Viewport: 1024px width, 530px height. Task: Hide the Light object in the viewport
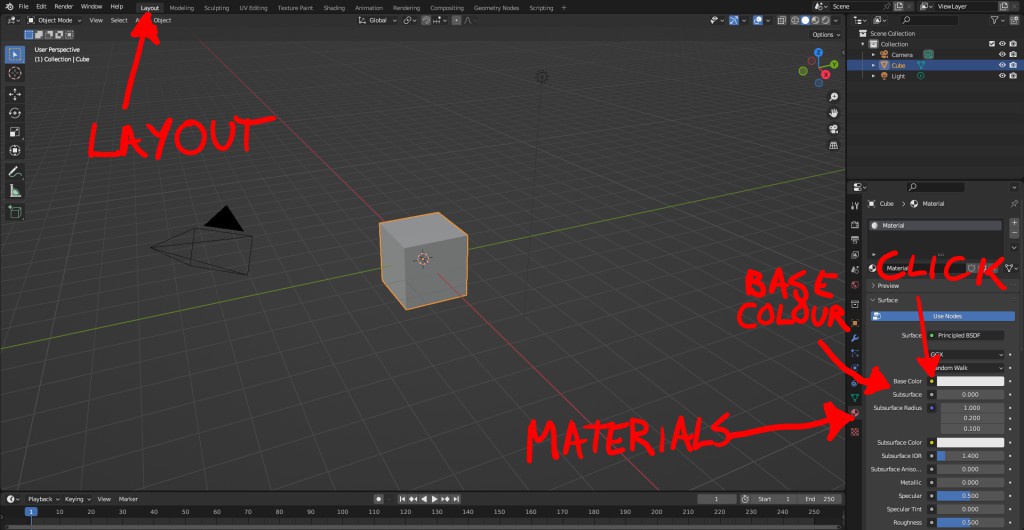click(x=1002, y=76)
